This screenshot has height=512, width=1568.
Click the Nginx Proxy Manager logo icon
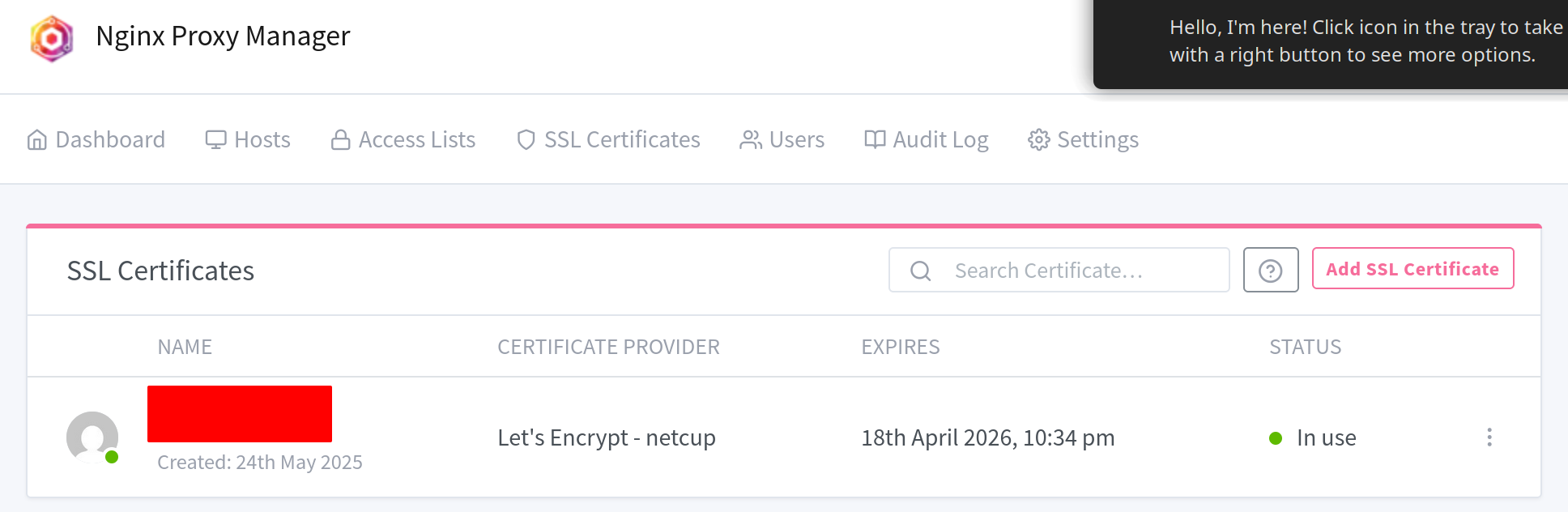coord(52,38)
